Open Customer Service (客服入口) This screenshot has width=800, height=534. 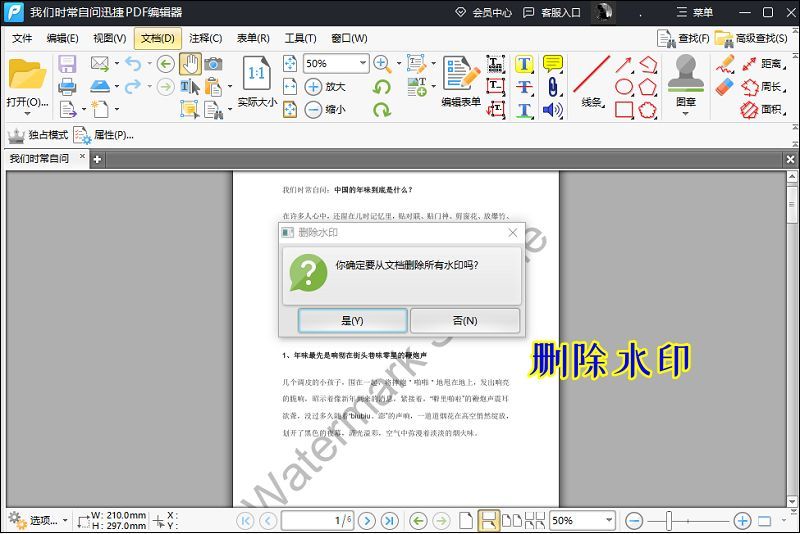[x=553, y=12]
